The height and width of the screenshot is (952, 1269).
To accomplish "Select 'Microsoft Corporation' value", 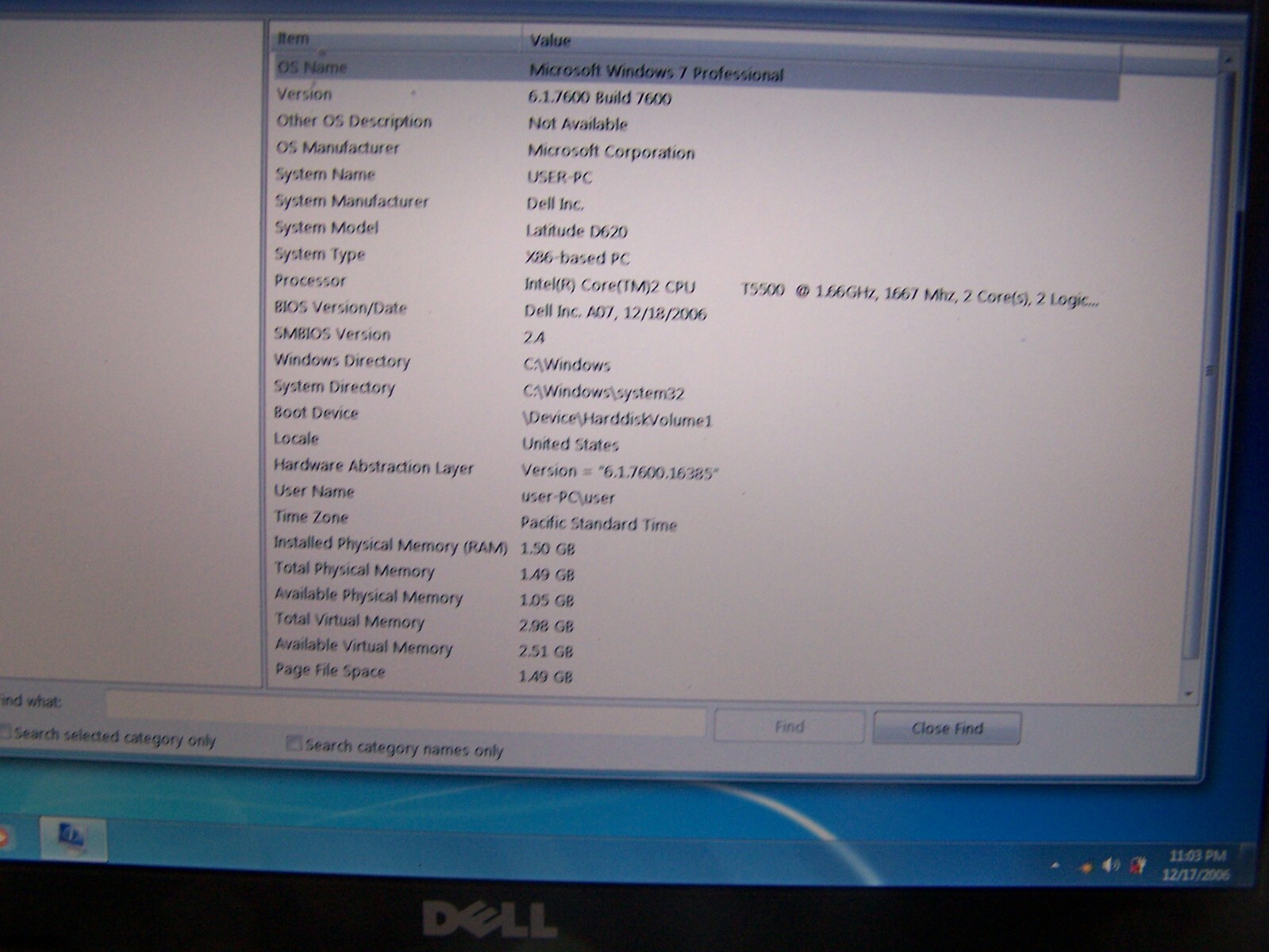I will [611, 152].
